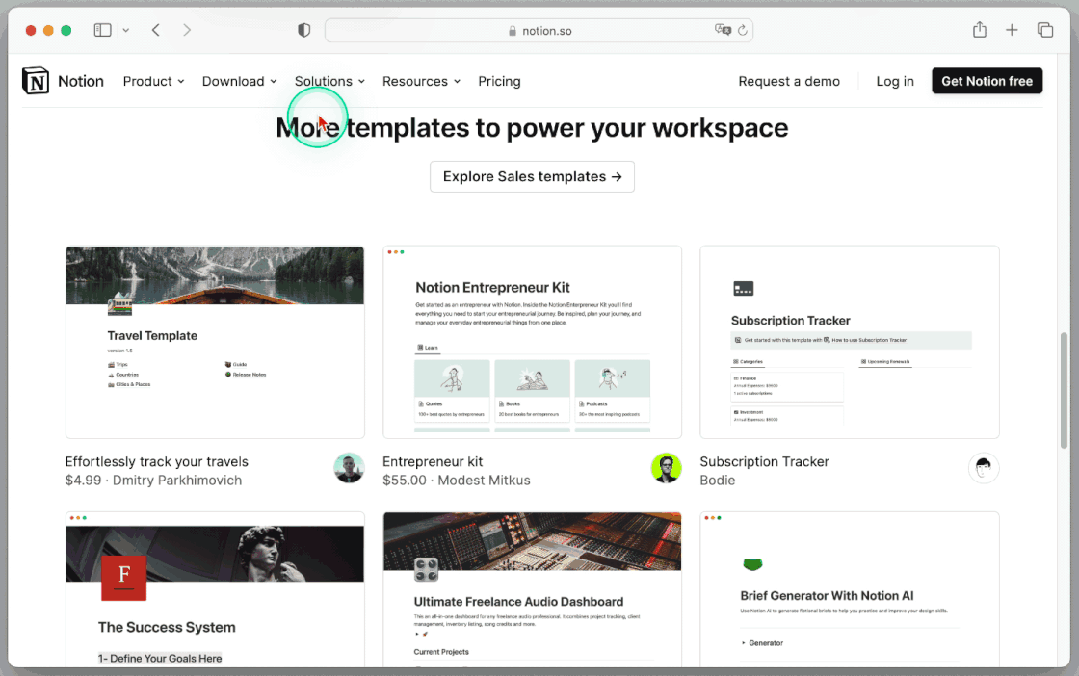Reload the notion.so page
Screen dimensions: 1079x676
[x=741, y=30]
